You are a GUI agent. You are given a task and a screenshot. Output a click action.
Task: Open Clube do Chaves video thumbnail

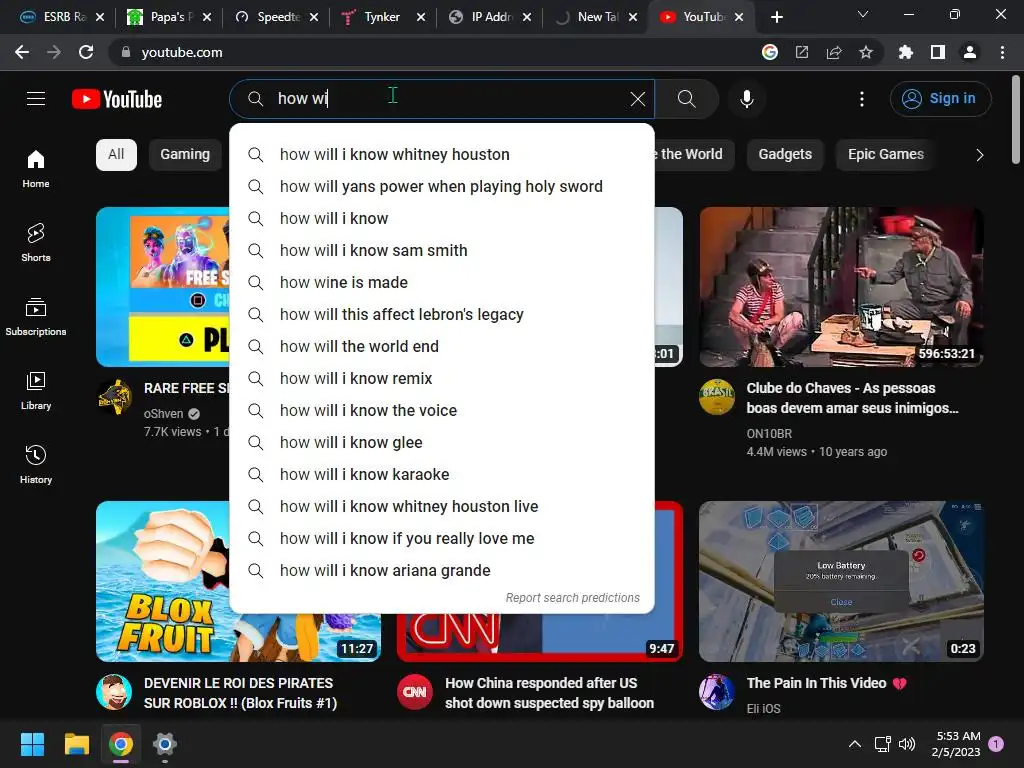(841, 287)
